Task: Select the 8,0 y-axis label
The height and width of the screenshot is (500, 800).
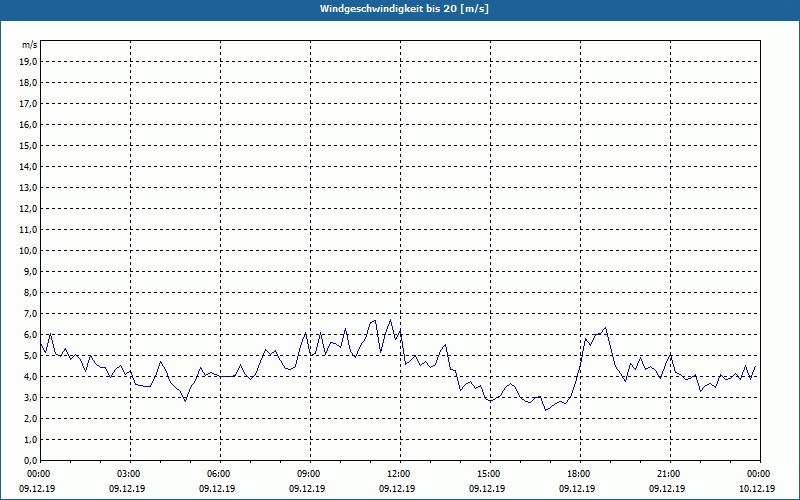Action: click(30, 292)
